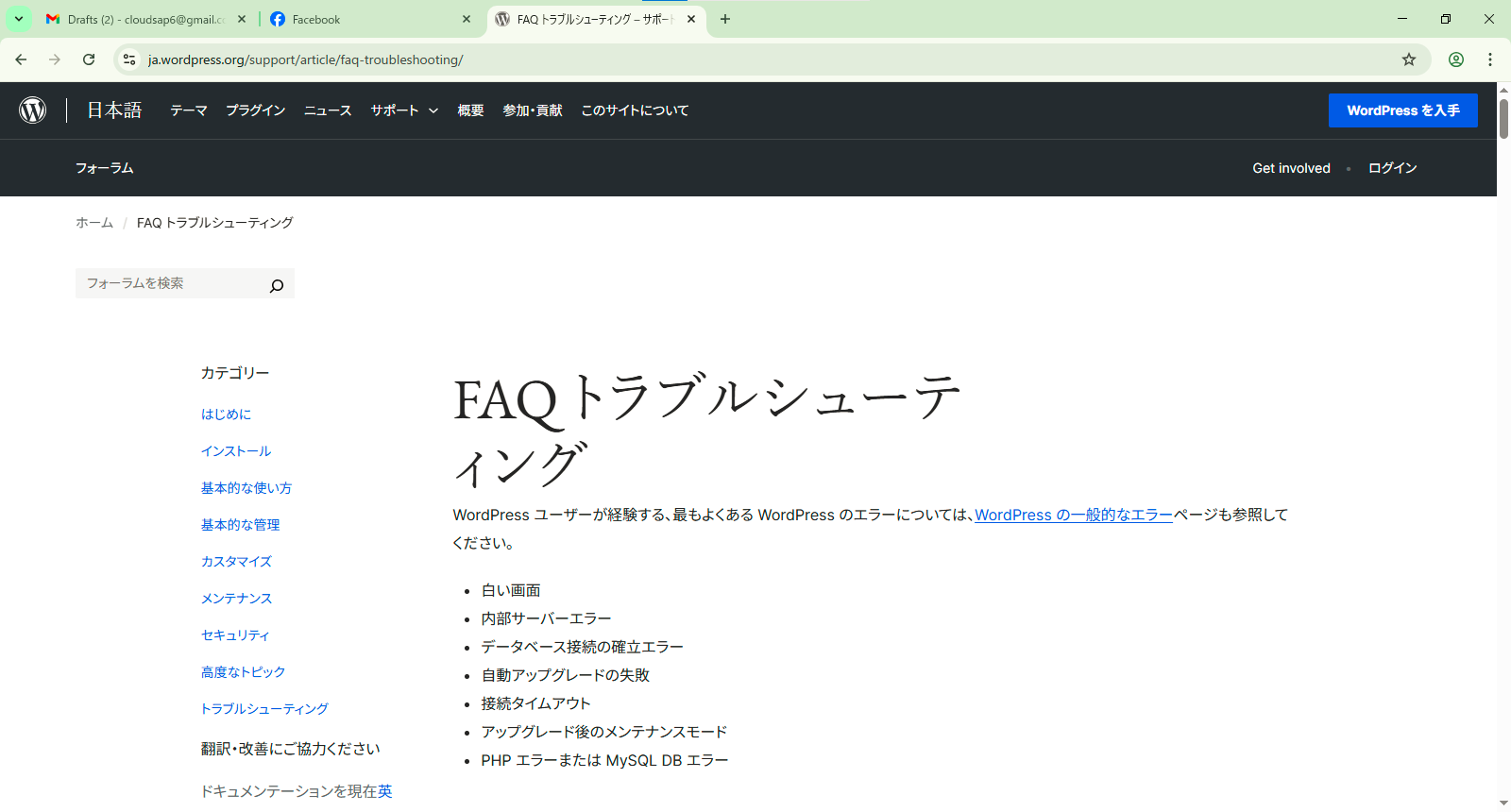Click the address bar URL
This screenshot has width=1511, height=812.
pyautogui.click(x=305, y=59)
